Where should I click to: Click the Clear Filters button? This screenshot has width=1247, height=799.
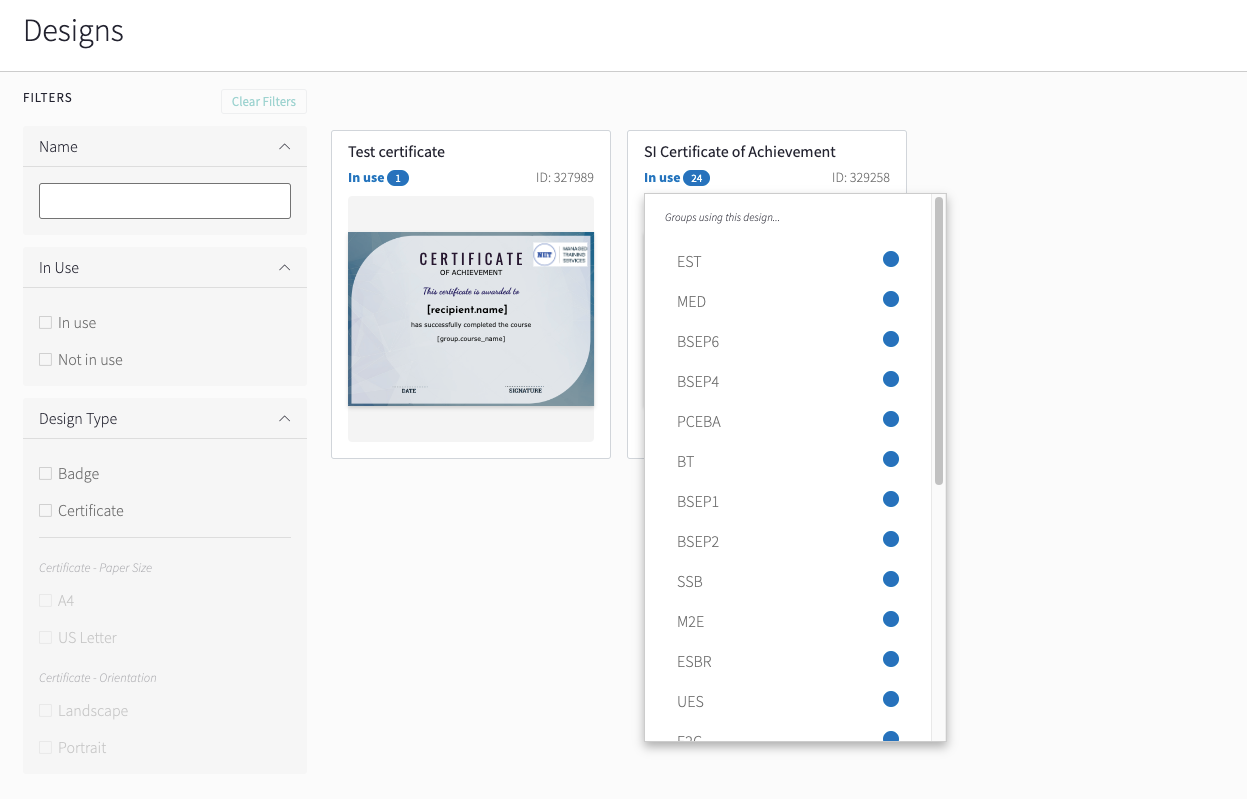(x=264, y=101)
